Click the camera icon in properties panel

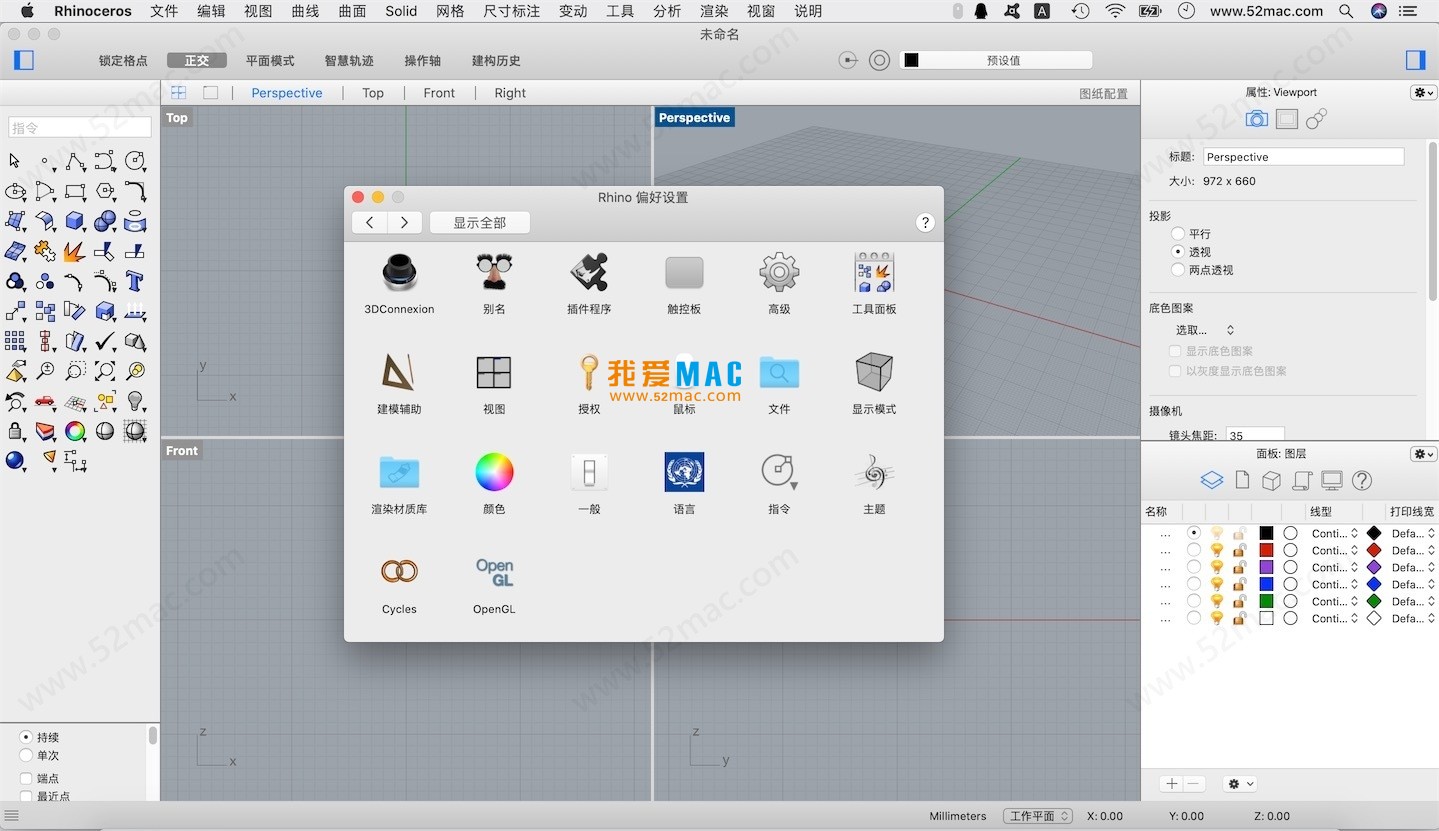1257,119
